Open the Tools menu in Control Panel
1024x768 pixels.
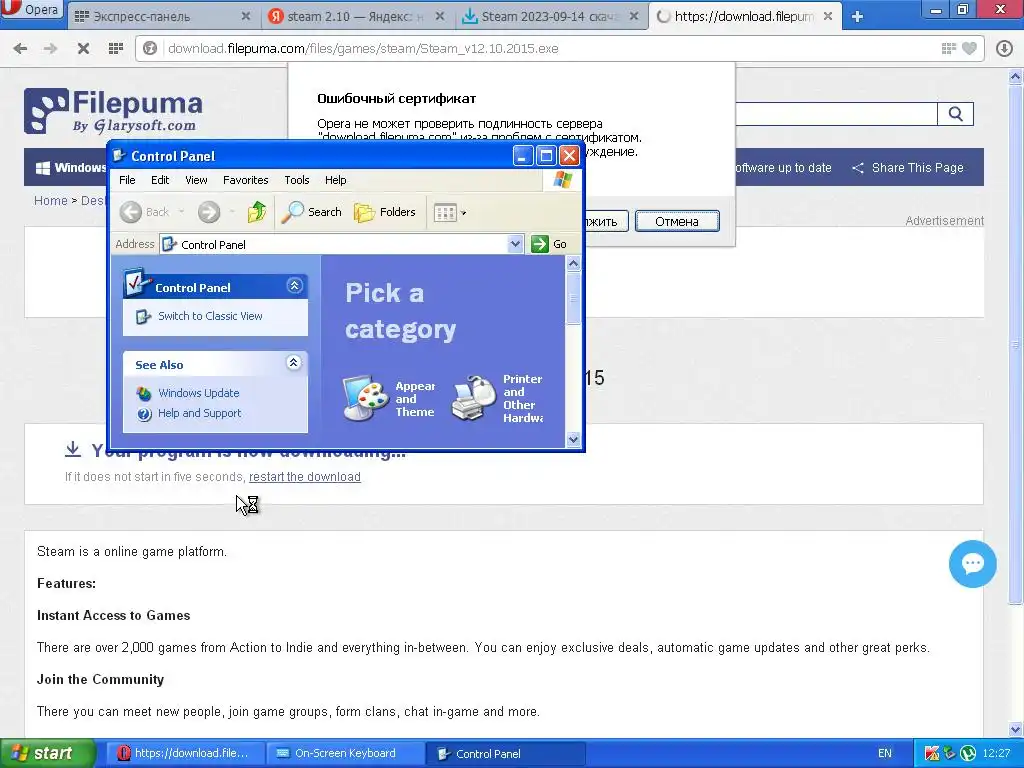pos(296,180)
